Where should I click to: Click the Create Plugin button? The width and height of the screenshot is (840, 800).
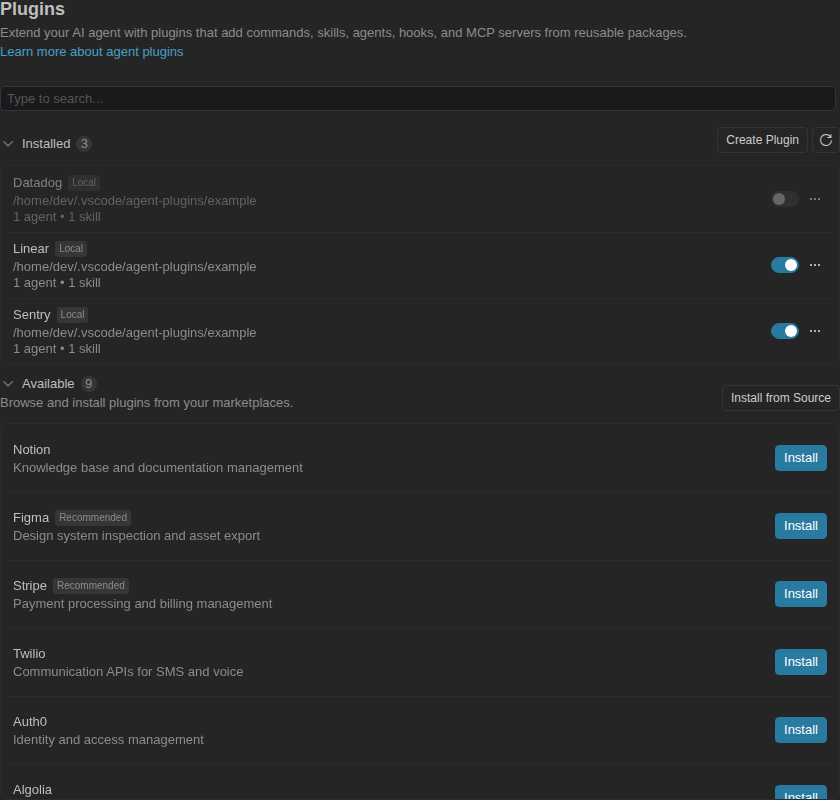762,140
